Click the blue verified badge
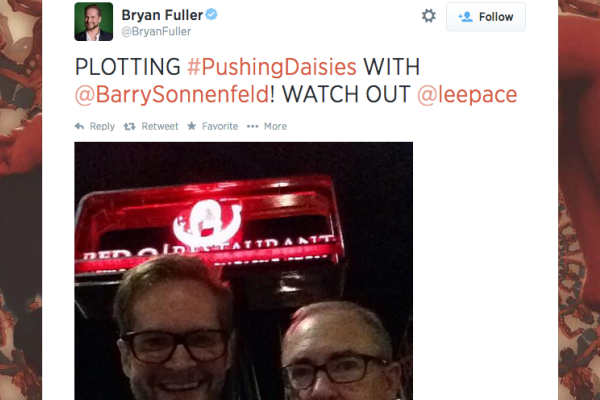Viewport: 600px width, 400px height. [212, 15]
